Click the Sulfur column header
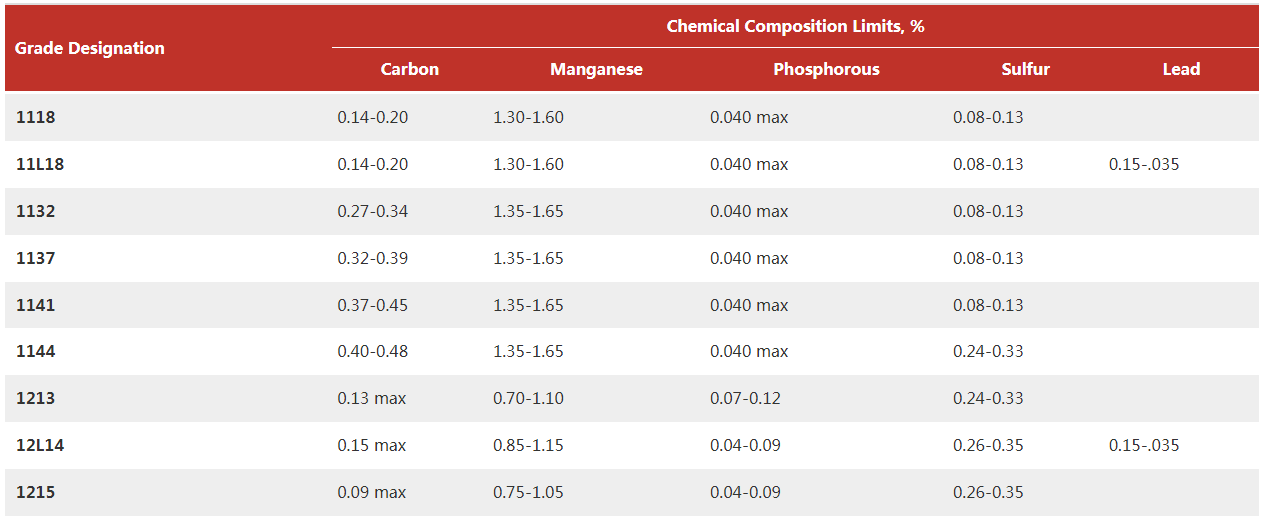Image resolution: width=1266 pixels, height=522 pixels. [1025, 69]
